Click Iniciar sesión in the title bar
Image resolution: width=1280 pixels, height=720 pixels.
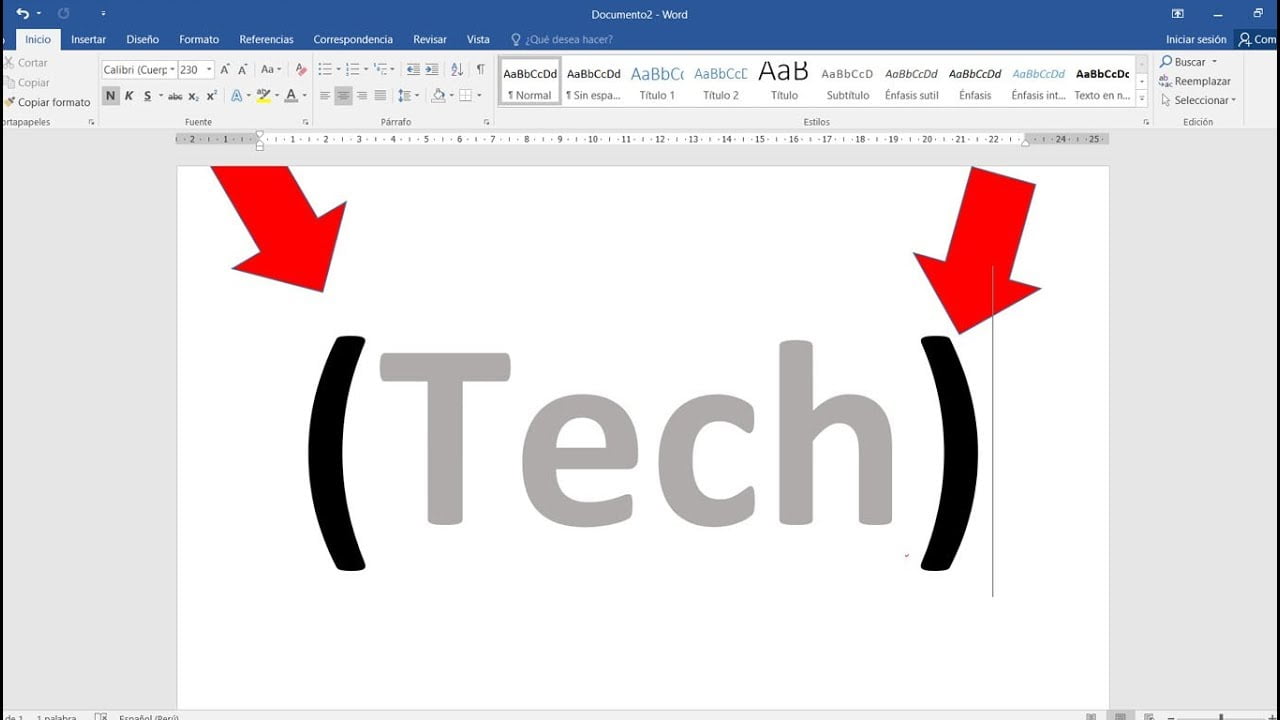pos(1195,39)
